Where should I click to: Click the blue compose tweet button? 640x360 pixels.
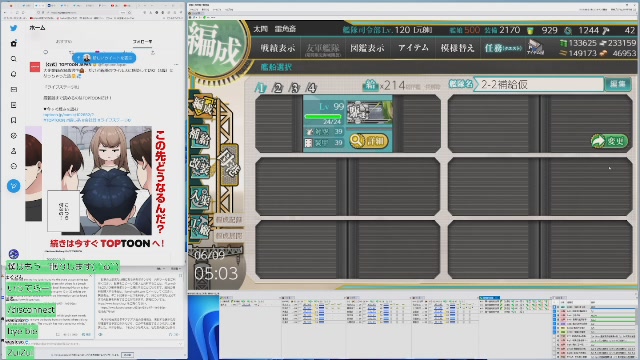coord(13,186)
